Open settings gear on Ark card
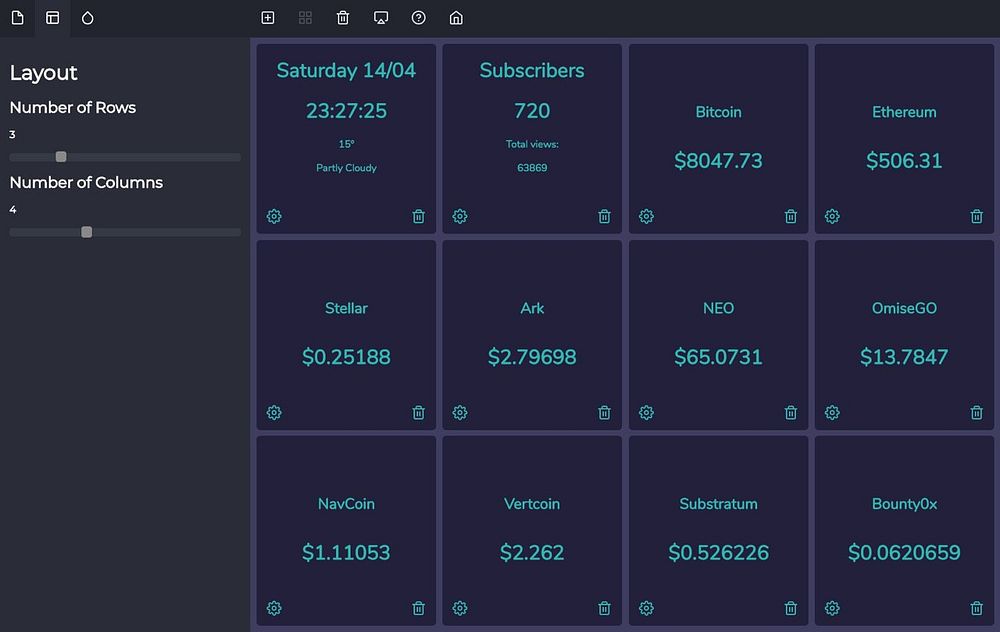Image resolution: width=1000 pixels, height=632 pixels. tap(460, 413)
